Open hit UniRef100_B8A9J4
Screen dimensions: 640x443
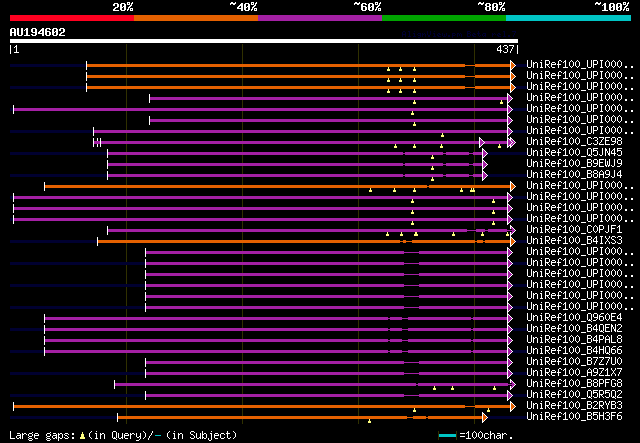coord(574,175)
